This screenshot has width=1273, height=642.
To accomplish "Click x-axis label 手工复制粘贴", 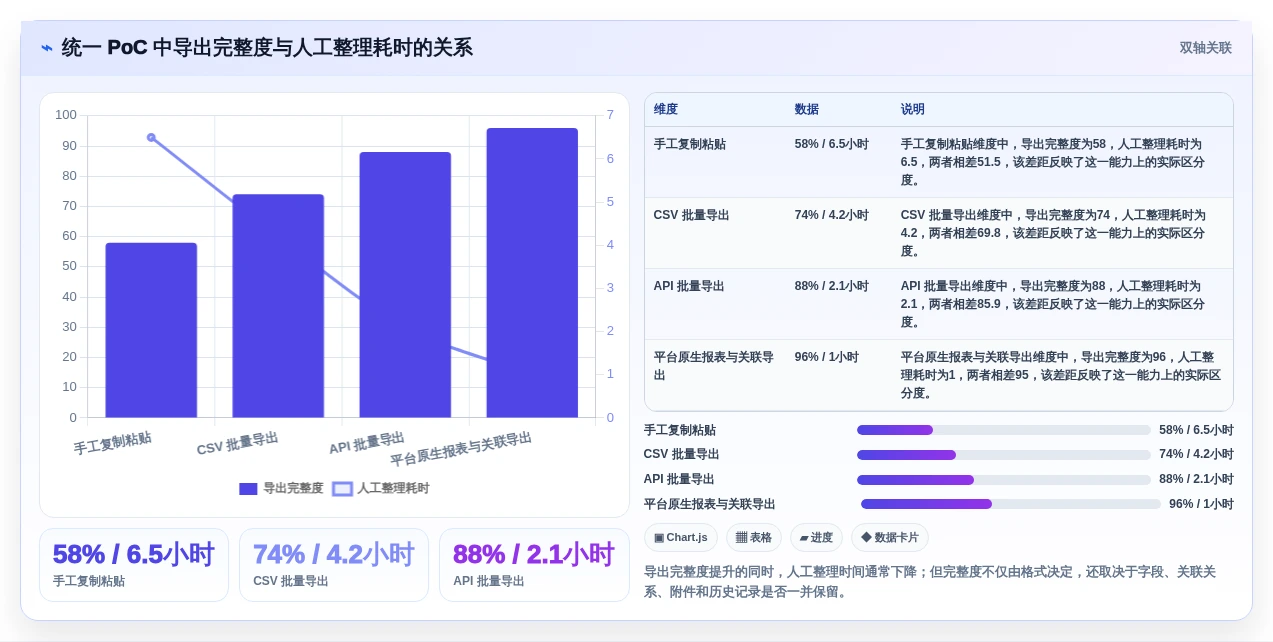I will pyautogui.click(x=112, y=442).
